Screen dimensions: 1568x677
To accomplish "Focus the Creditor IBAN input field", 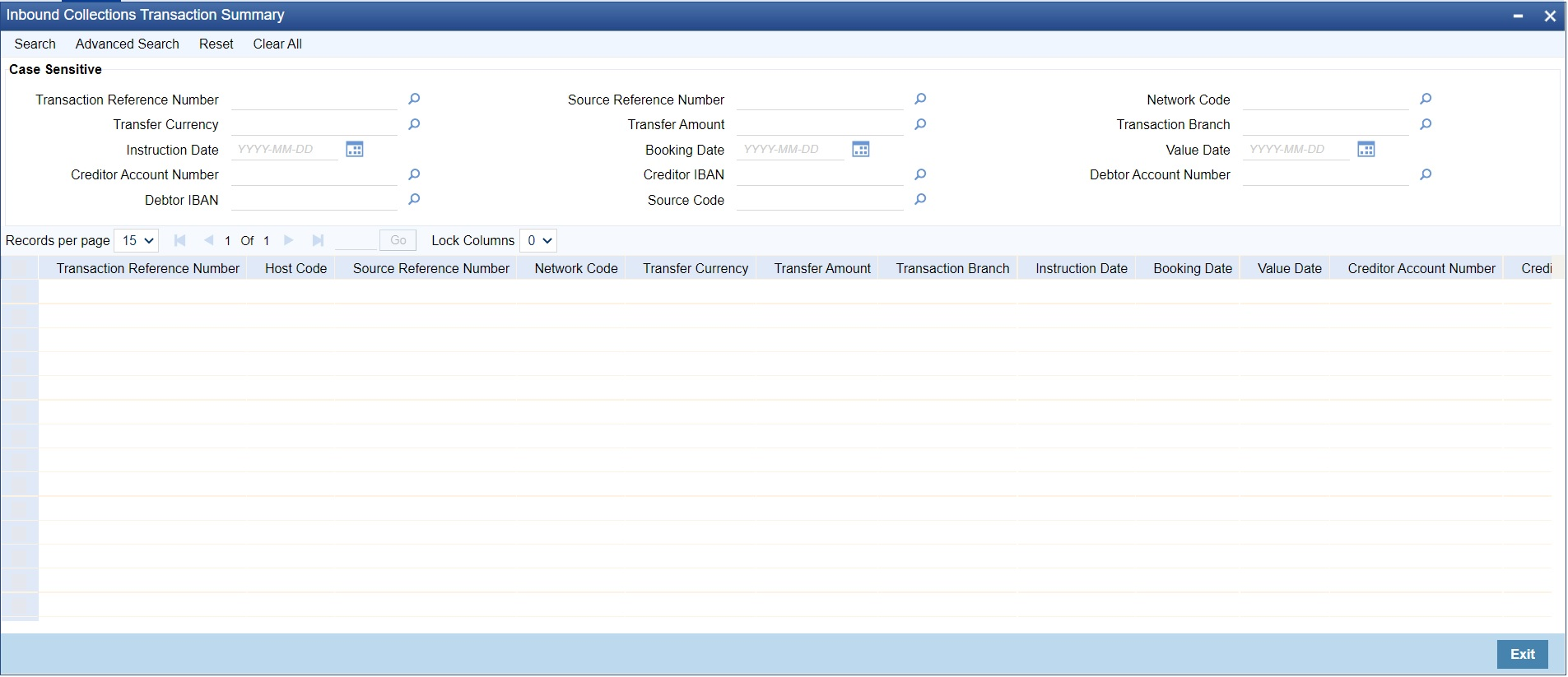I will pos(820,174).
